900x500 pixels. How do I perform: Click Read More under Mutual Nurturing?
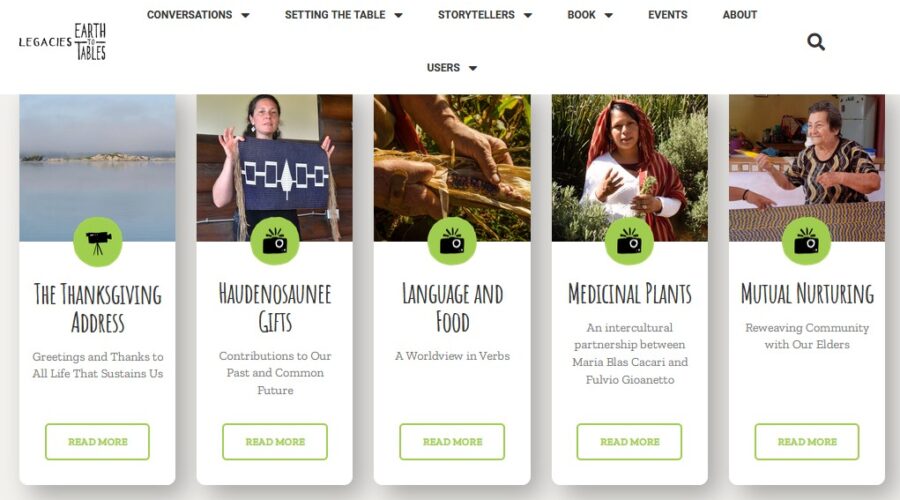click(807, 441)
